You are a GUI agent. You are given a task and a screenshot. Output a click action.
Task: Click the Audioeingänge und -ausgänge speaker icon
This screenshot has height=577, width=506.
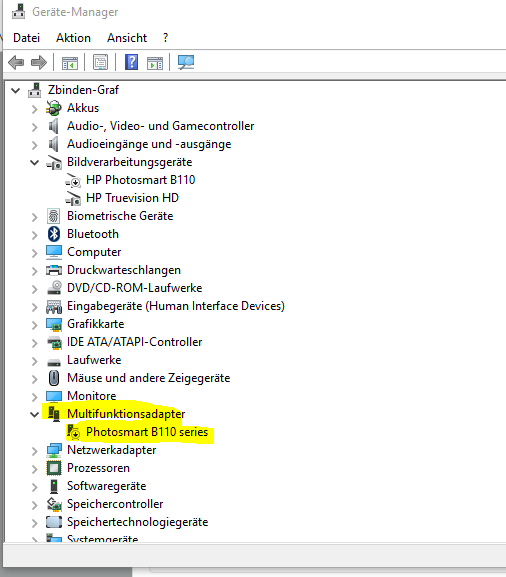pyautogui.click(x=54, y=144)
